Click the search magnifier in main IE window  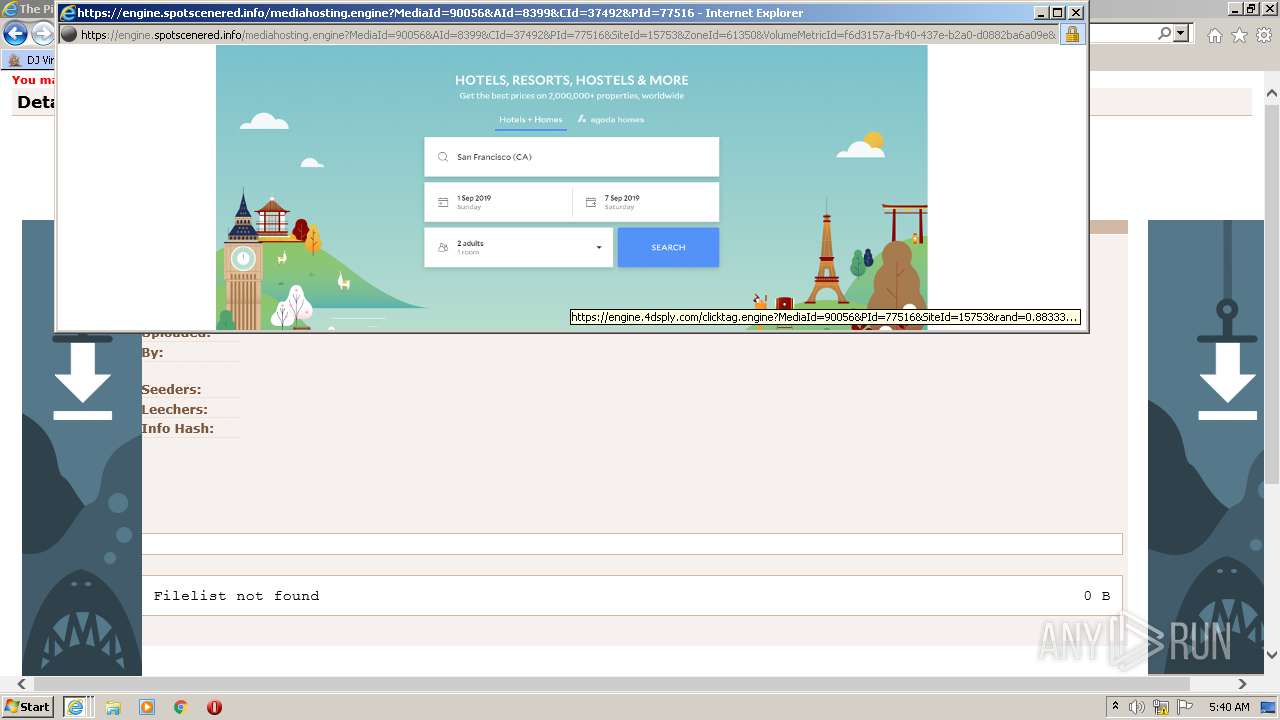click(x=1164, y=34)
